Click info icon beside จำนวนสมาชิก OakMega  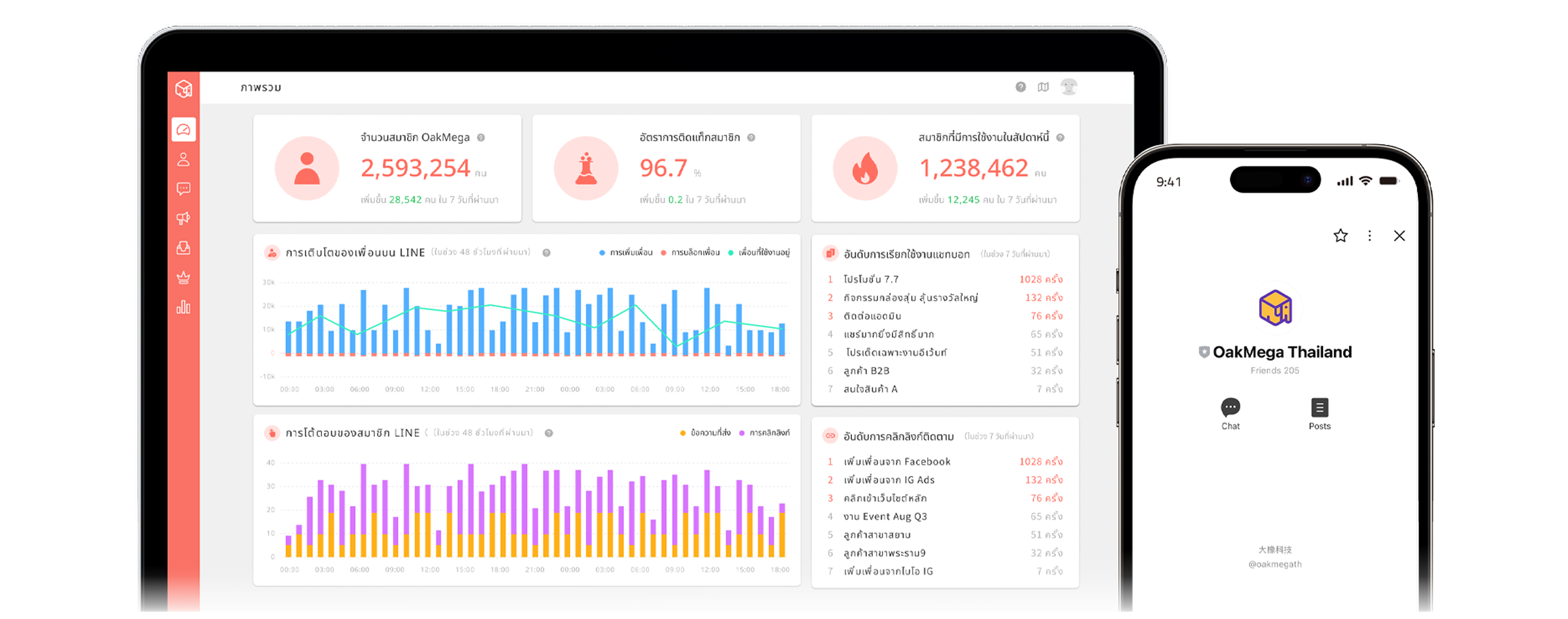[481, 138]
